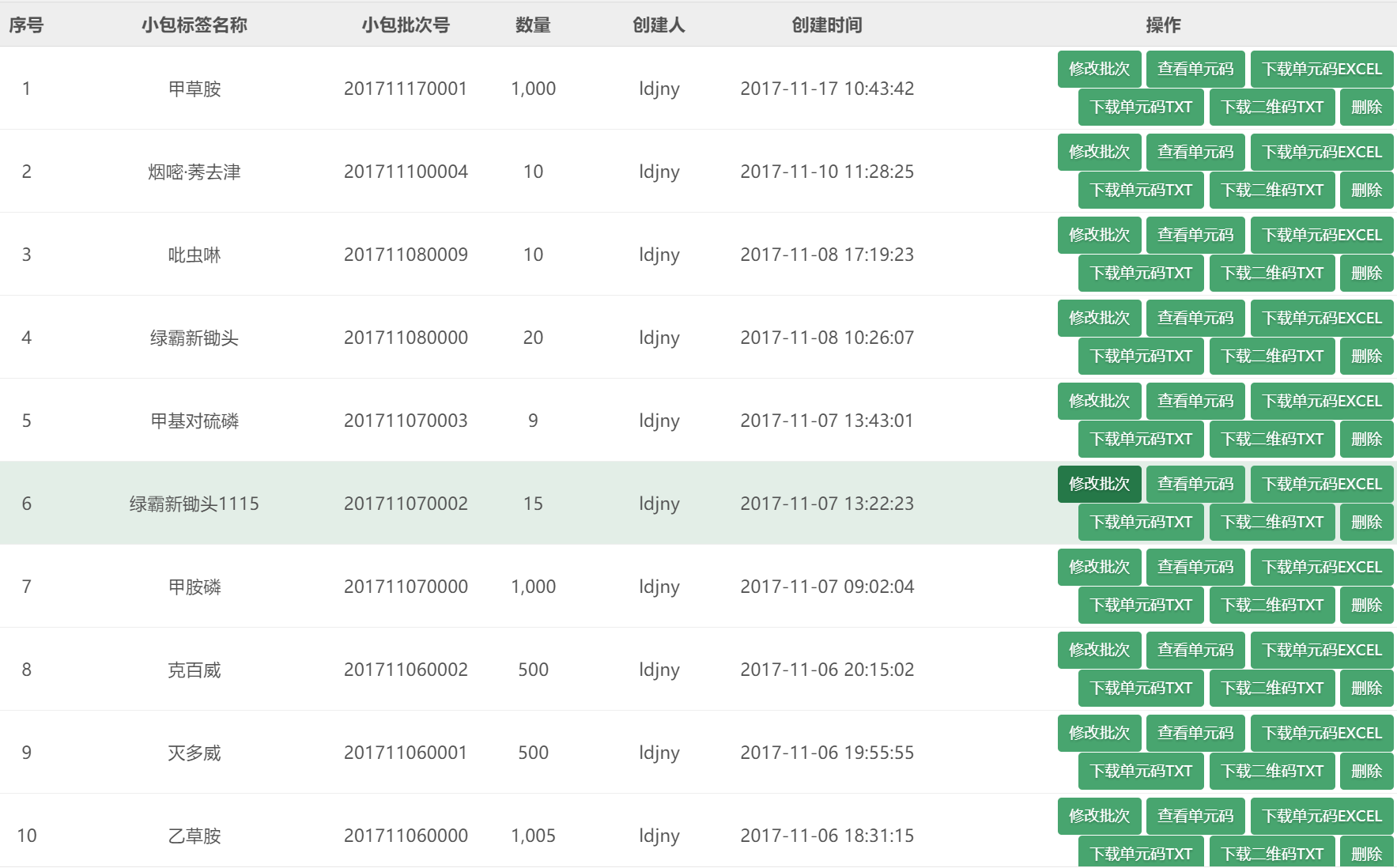This screenshot has height=868, width=1397.
Task: Download 单元码TXT for batch 201711080000
Action: 1141,356
